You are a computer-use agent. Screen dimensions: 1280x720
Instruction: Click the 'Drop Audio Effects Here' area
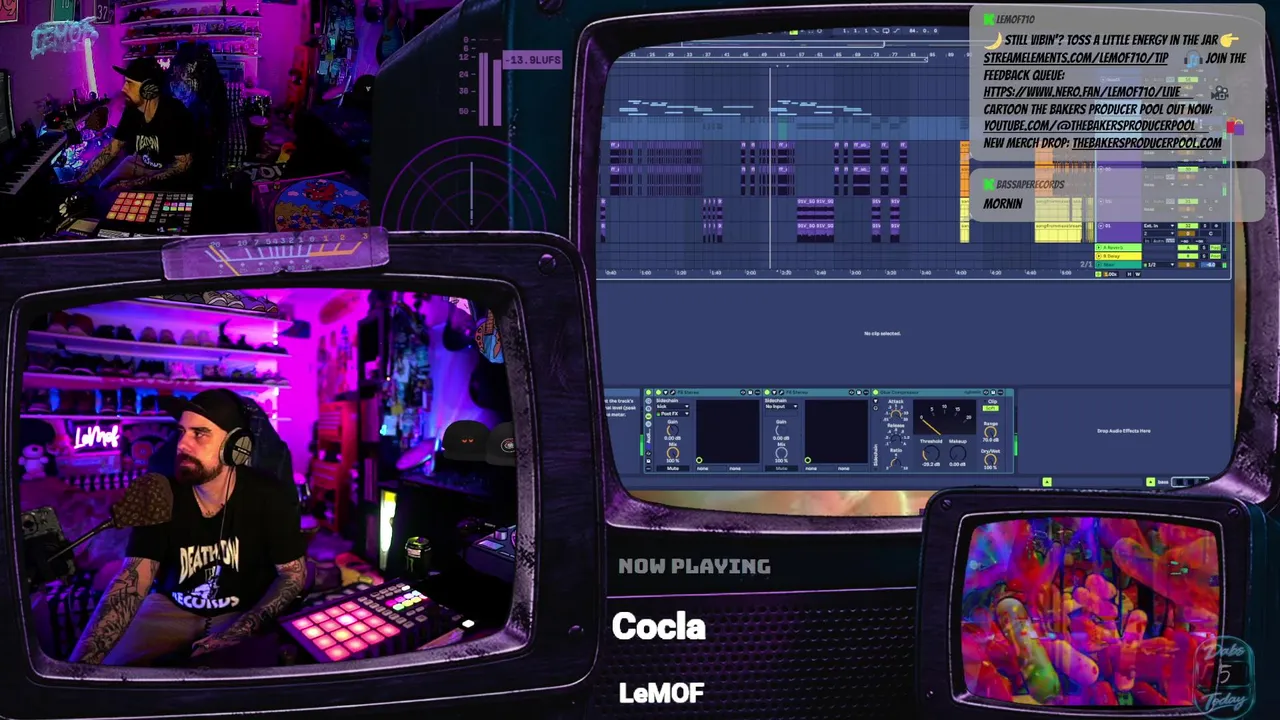pos(1124,431)
